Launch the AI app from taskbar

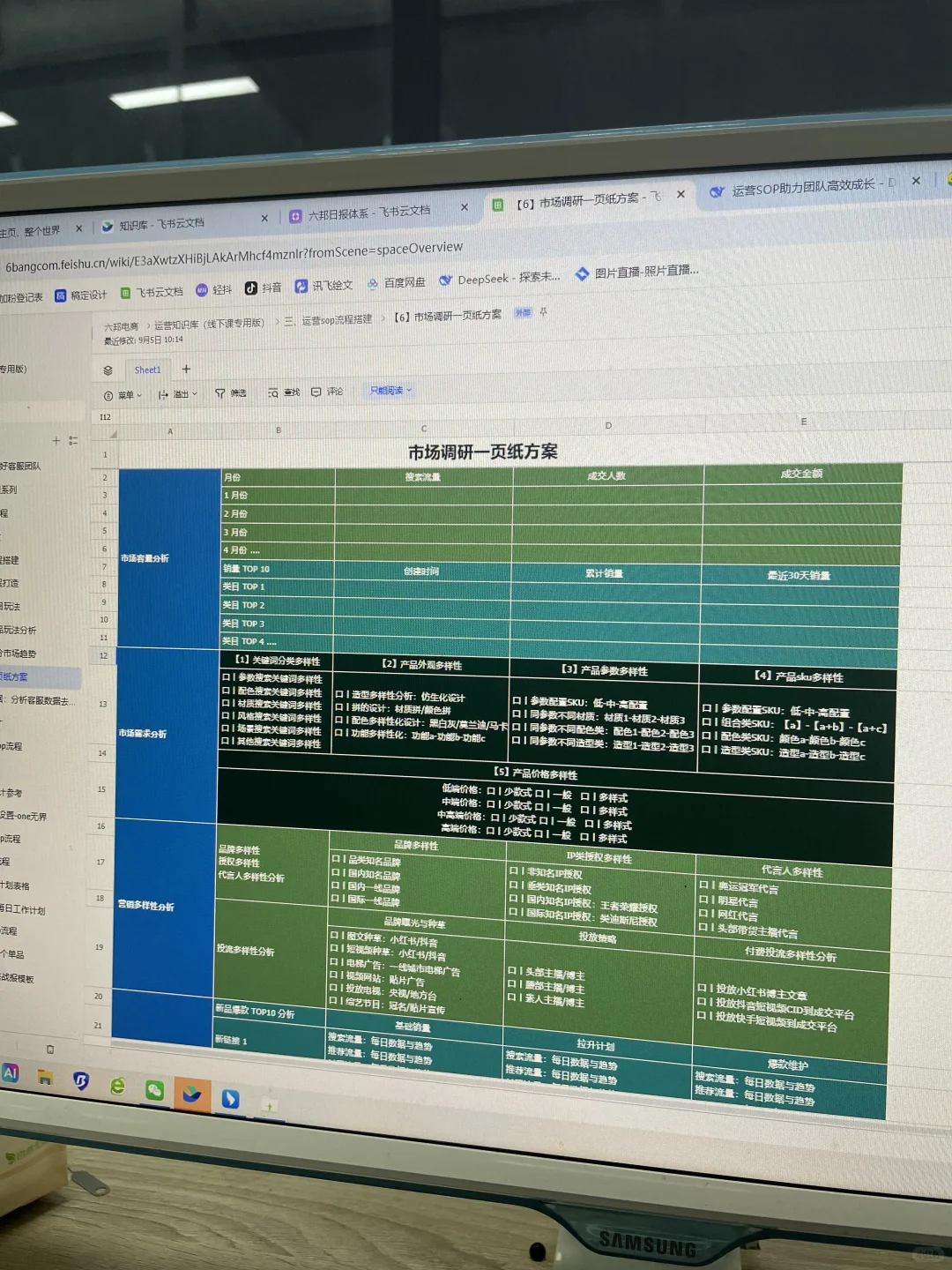[10, 1073]
